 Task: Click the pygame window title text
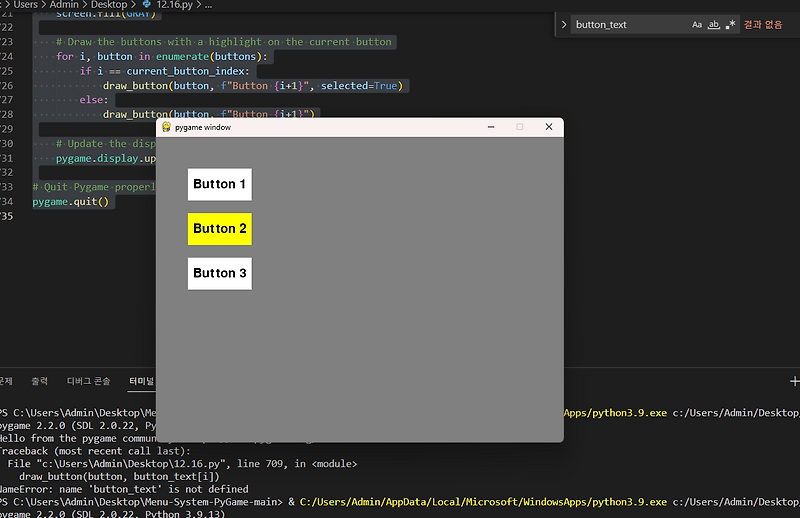tap(203, 127)
